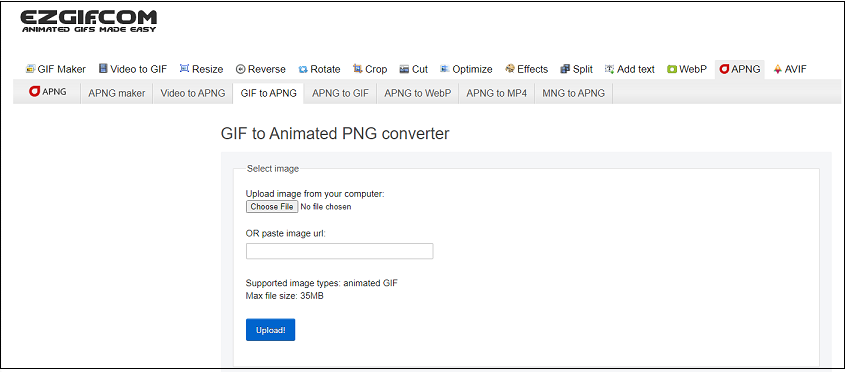This screenshot has height=372, width=848.
Task: Open the Resize menu label
Action: point(208,69)
